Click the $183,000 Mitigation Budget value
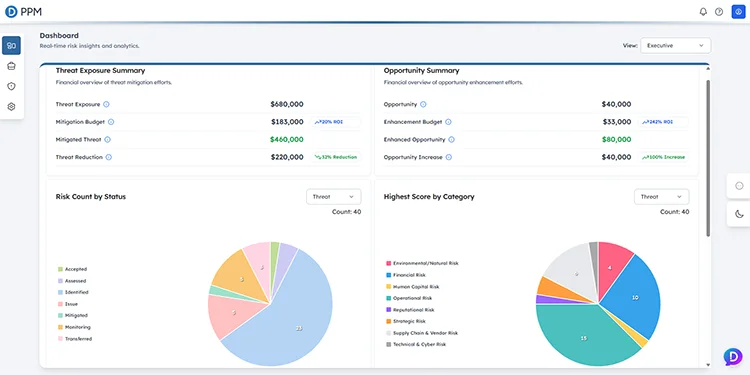This screenshot has width=750, height=375. [x=287, y=122]
